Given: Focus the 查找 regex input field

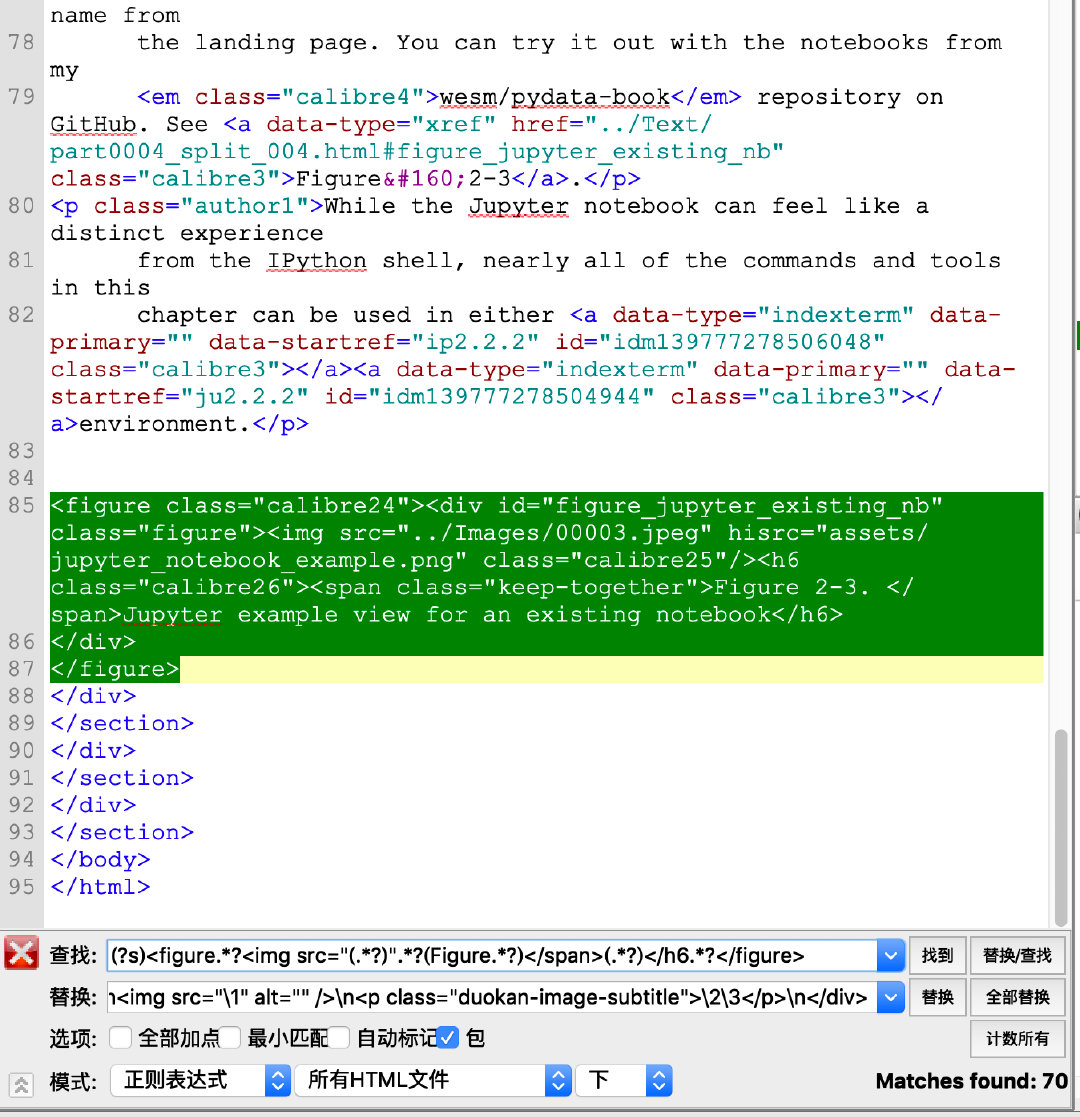Looking at the screenshot, I should [x=492, y=955].
